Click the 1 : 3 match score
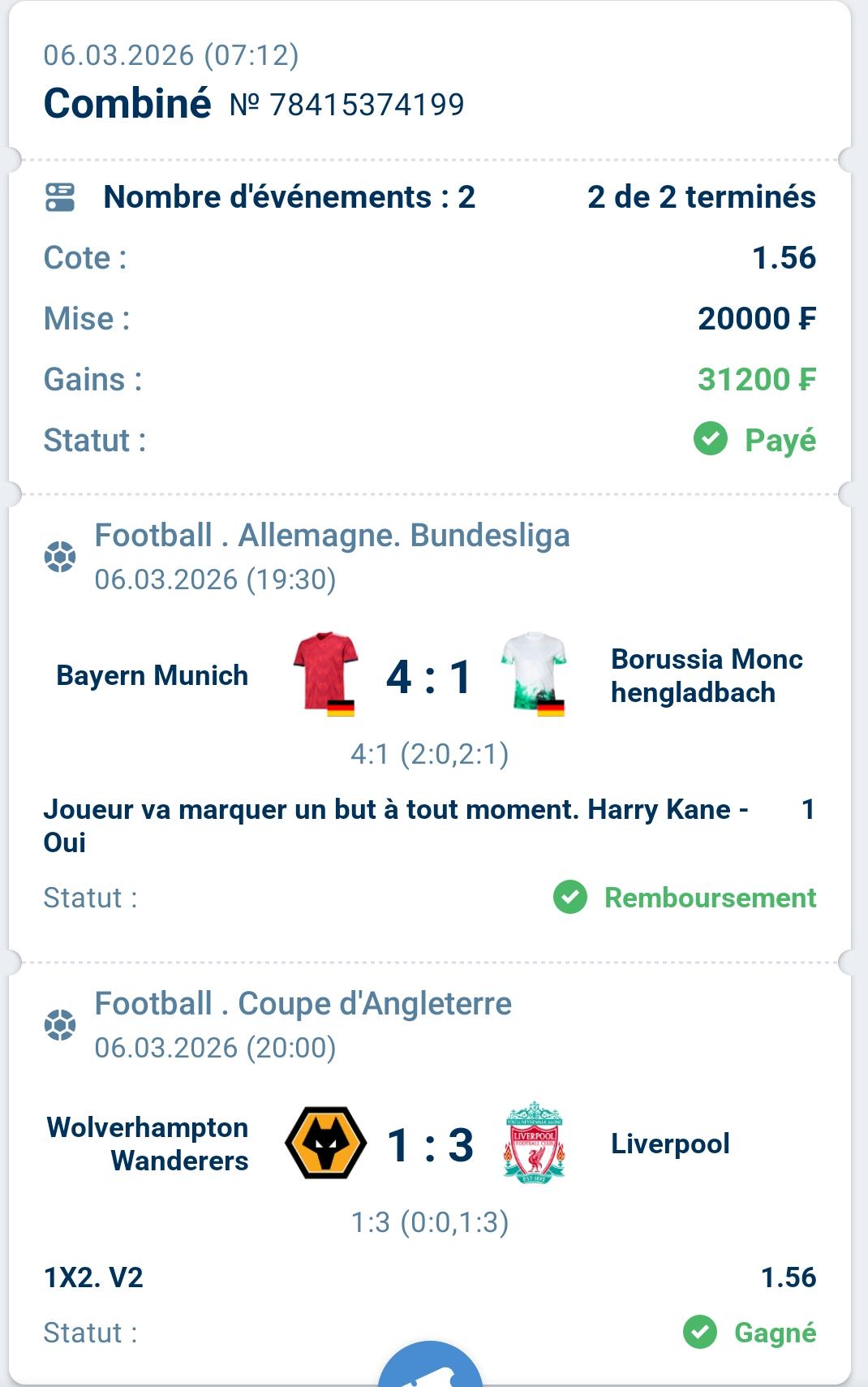 pos(429,1145)
